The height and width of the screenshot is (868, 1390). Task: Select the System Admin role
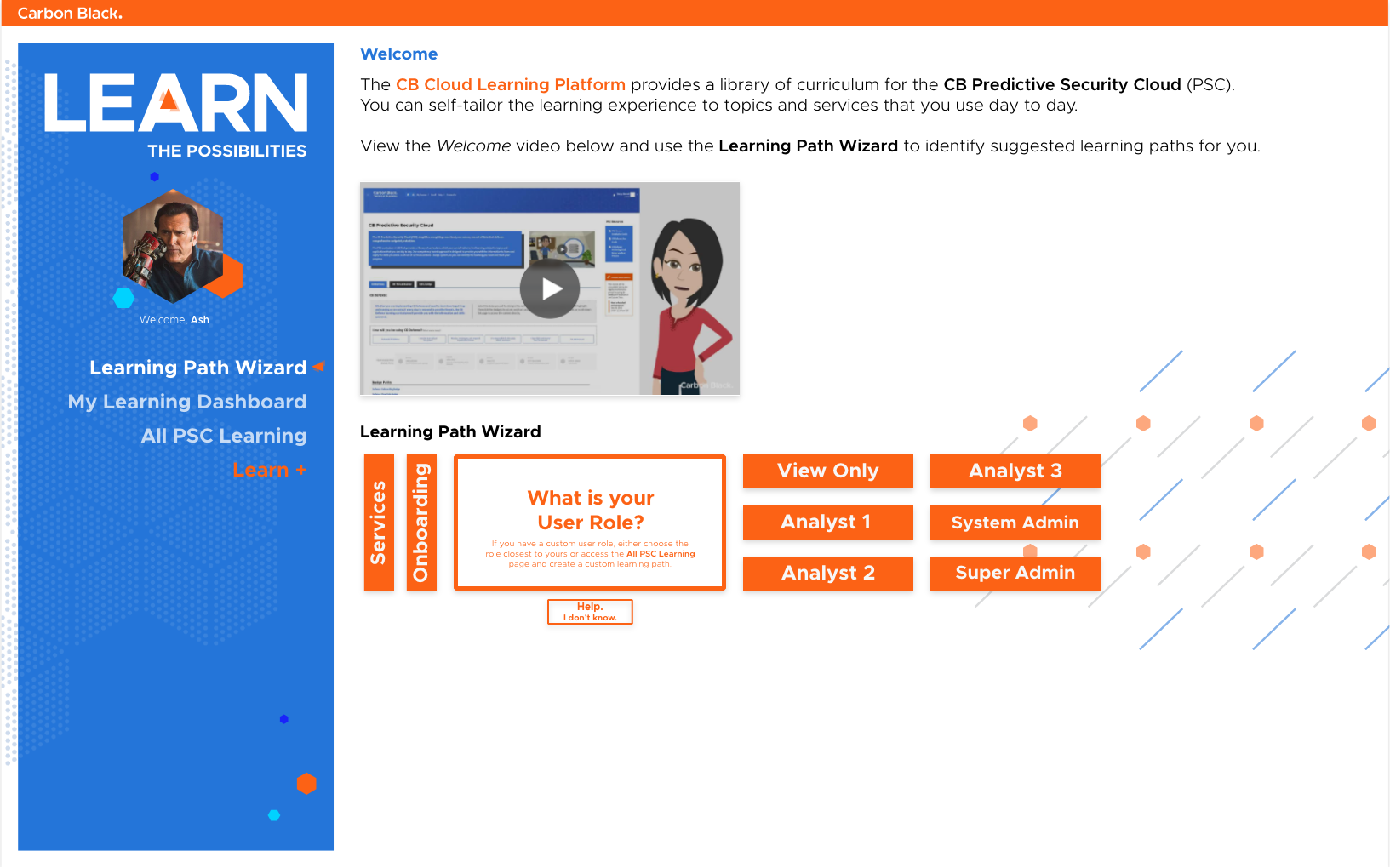click(1015, 523)
